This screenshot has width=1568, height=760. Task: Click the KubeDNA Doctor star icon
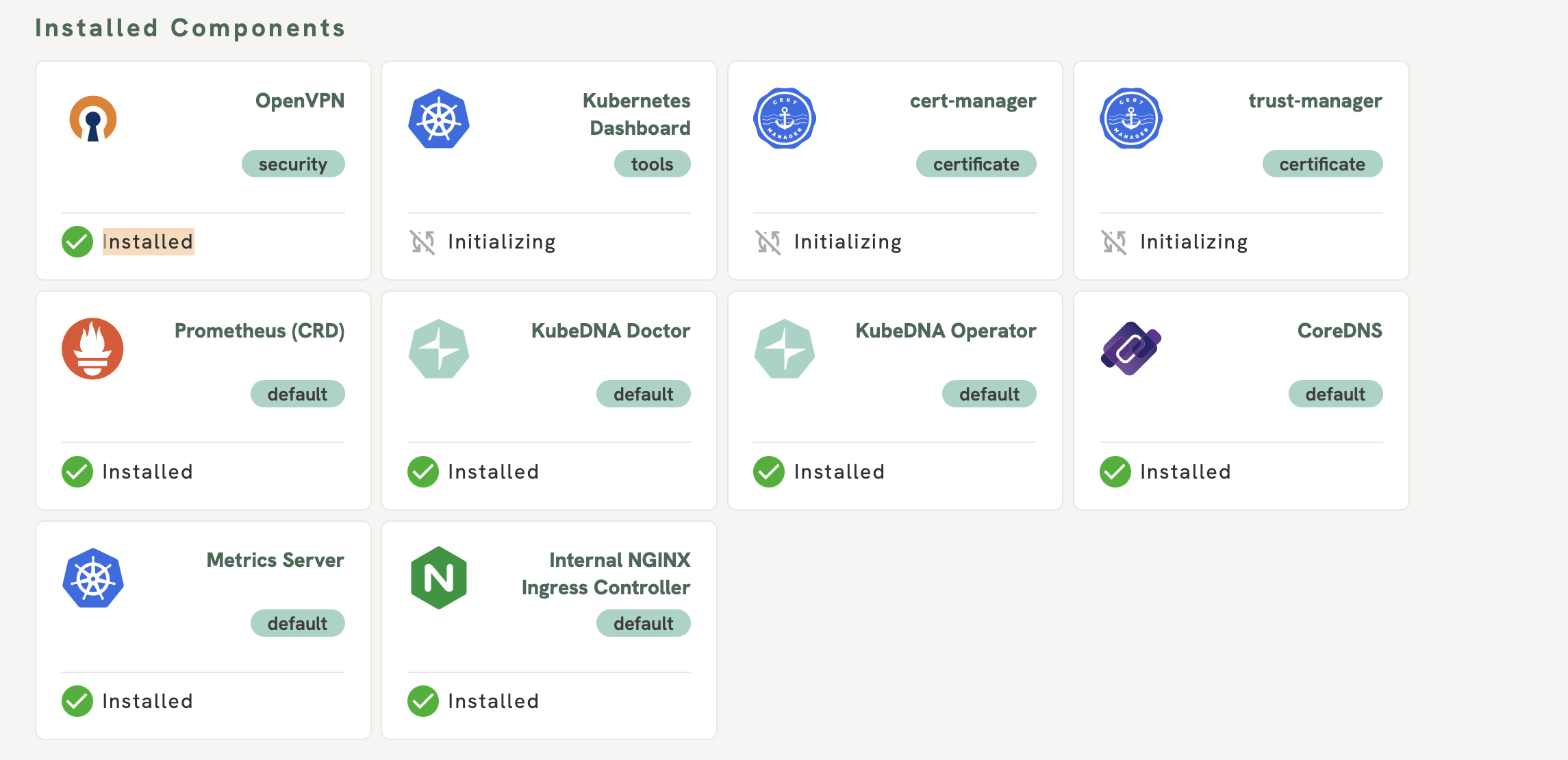click(x=439, y=349)
